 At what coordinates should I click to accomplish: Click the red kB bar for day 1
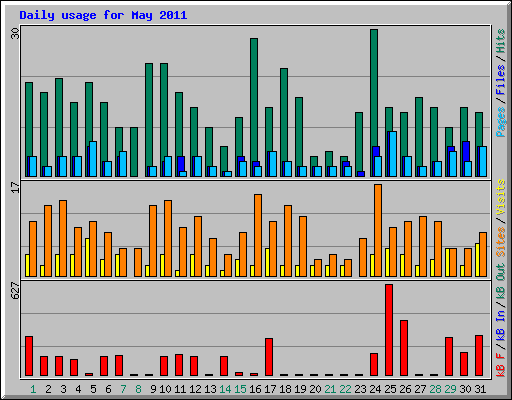click(x=29, y=356)
